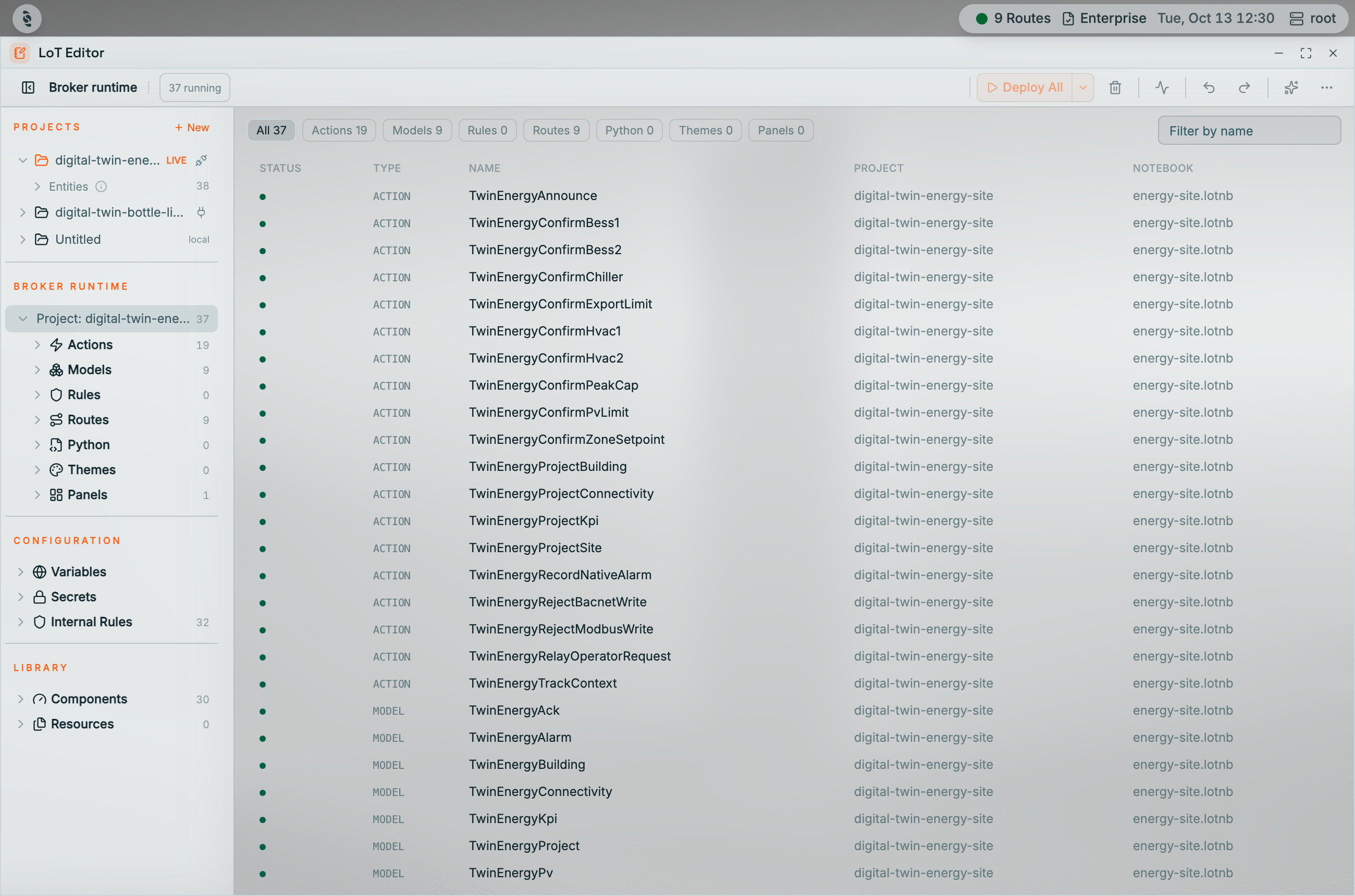Open the AI sparkles assistant icon
Screen dimensions: 1355x896
click(x=1291, y=88)
